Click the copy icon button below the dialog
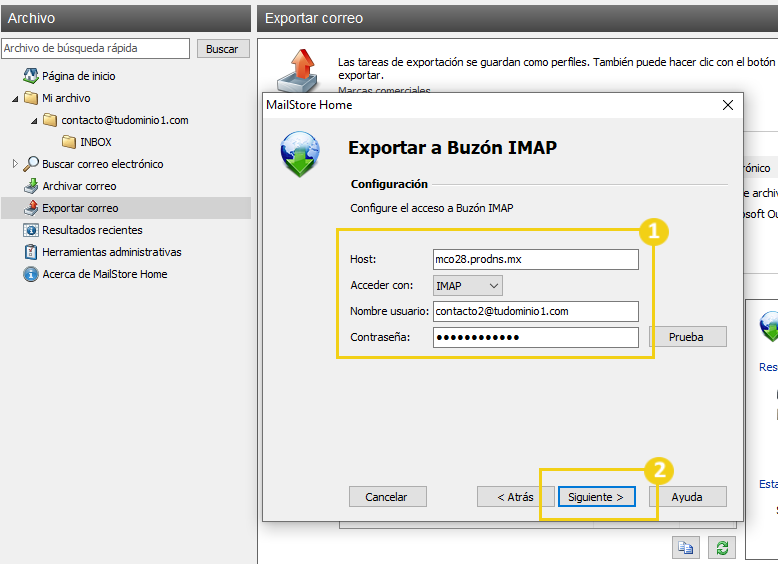This screenshot has width=778, height=564. [x=686, y=548]
